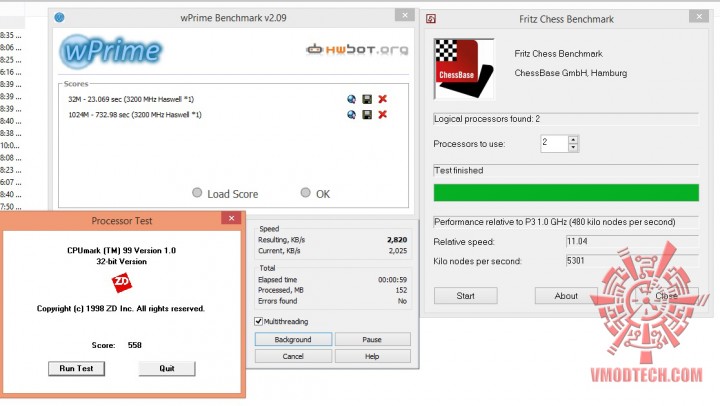
Task: Decrease Processors to use with down arrow
Action: (x=573, y=147)
